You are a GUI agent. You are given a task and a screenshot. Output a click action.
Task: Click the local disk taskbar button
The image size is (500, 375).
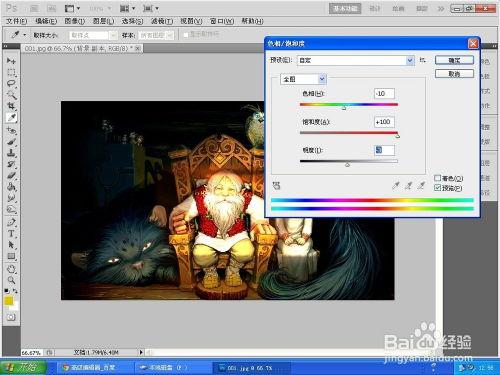click(x=172, y=368)
